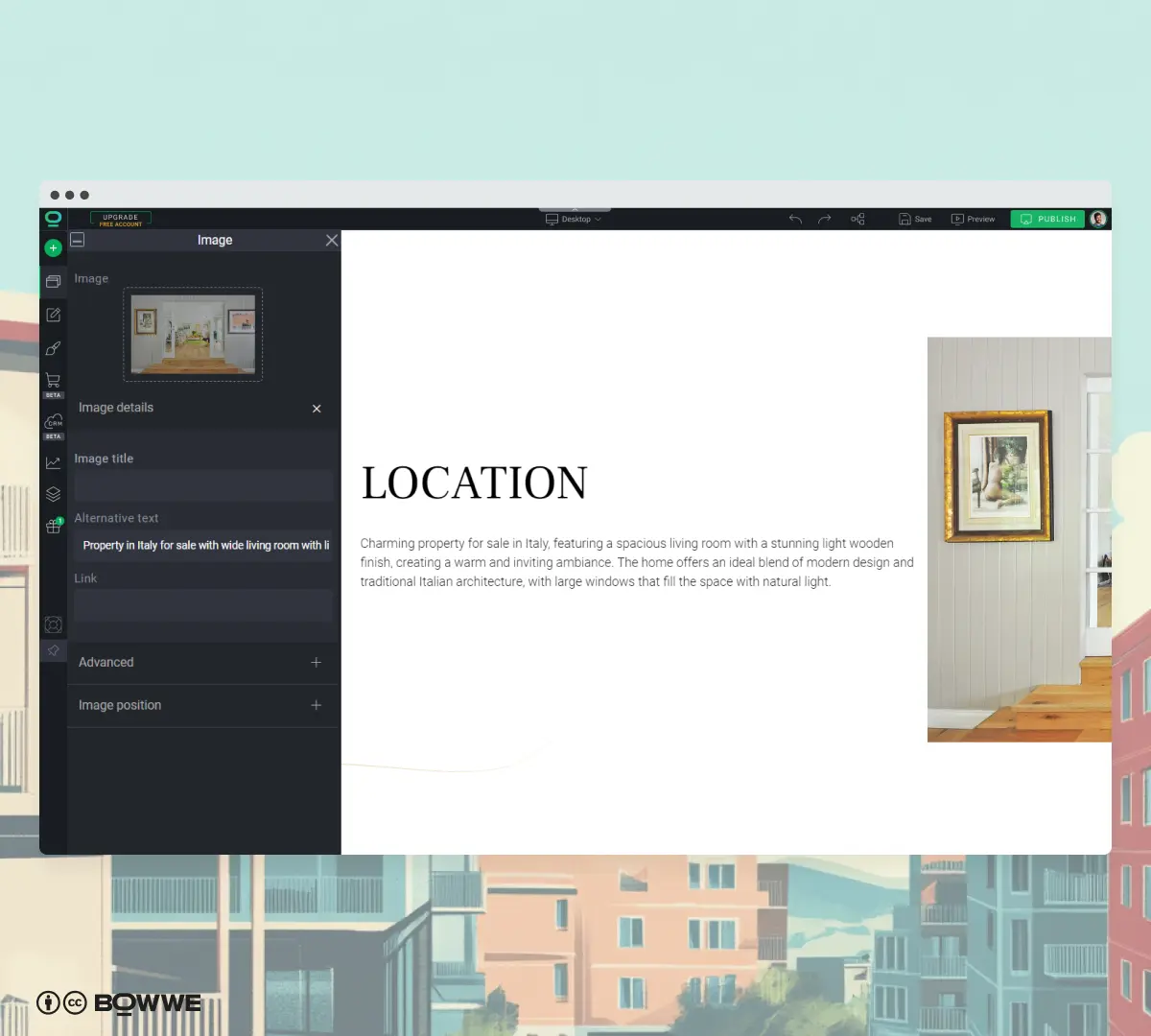Viewport: 1151px width, 1036px height.
Task: Select the room photo on canvas
Action: [1020, 539]
